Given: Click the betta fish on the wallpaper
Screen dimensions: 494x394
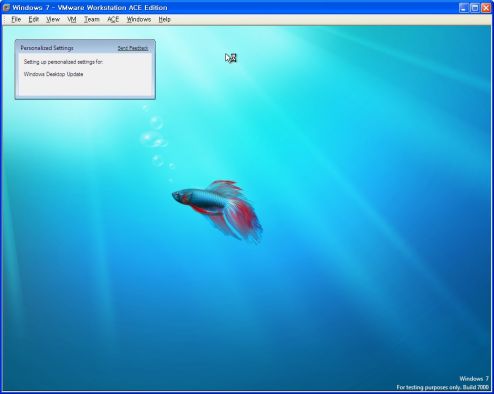Looking at the screenshot, I should click(x=217, y=210).
